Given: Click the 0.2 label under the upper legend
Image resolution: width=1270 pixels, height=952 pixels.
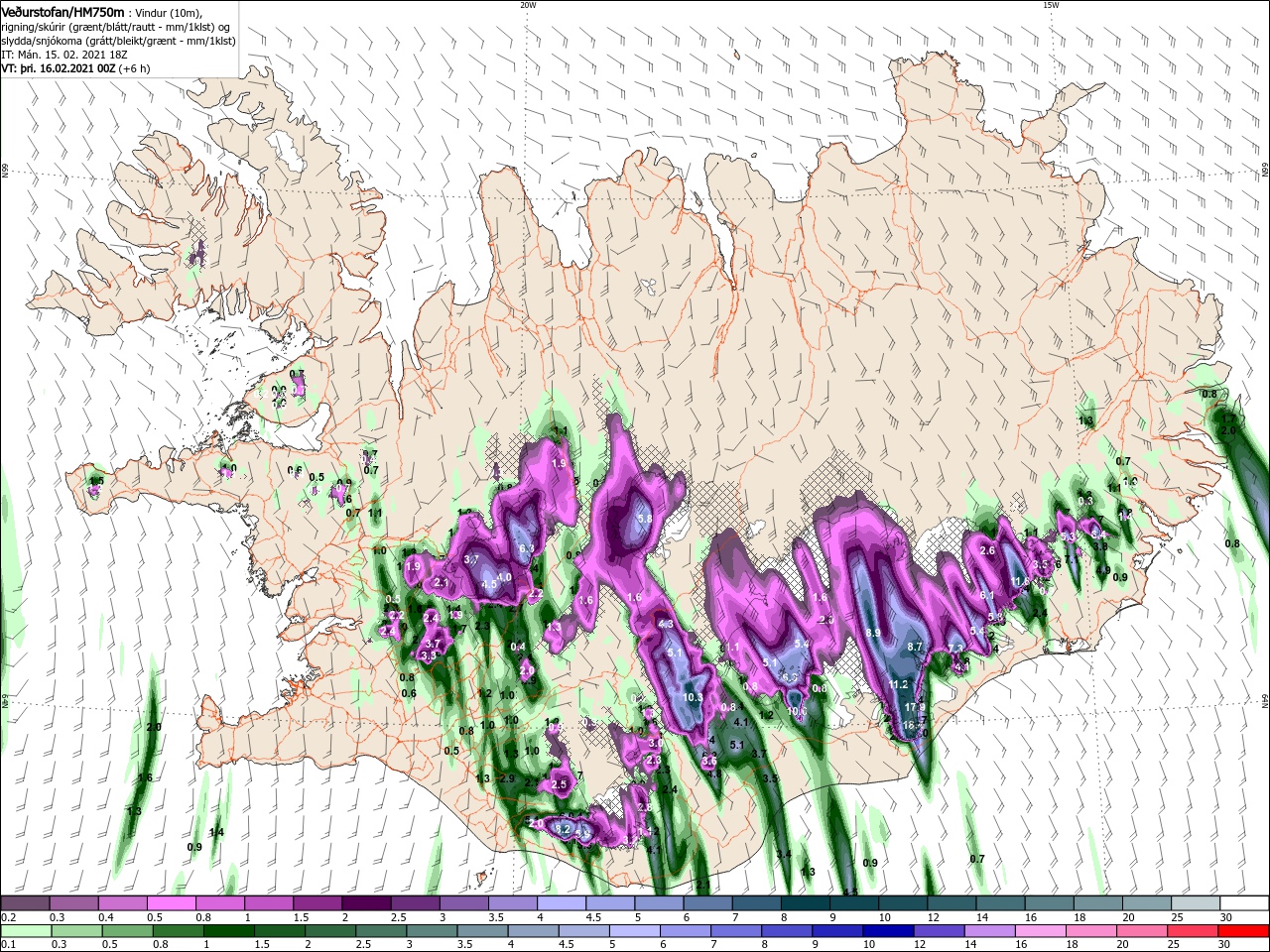Looking at the screenshot, I should click(x=8, y=917).
